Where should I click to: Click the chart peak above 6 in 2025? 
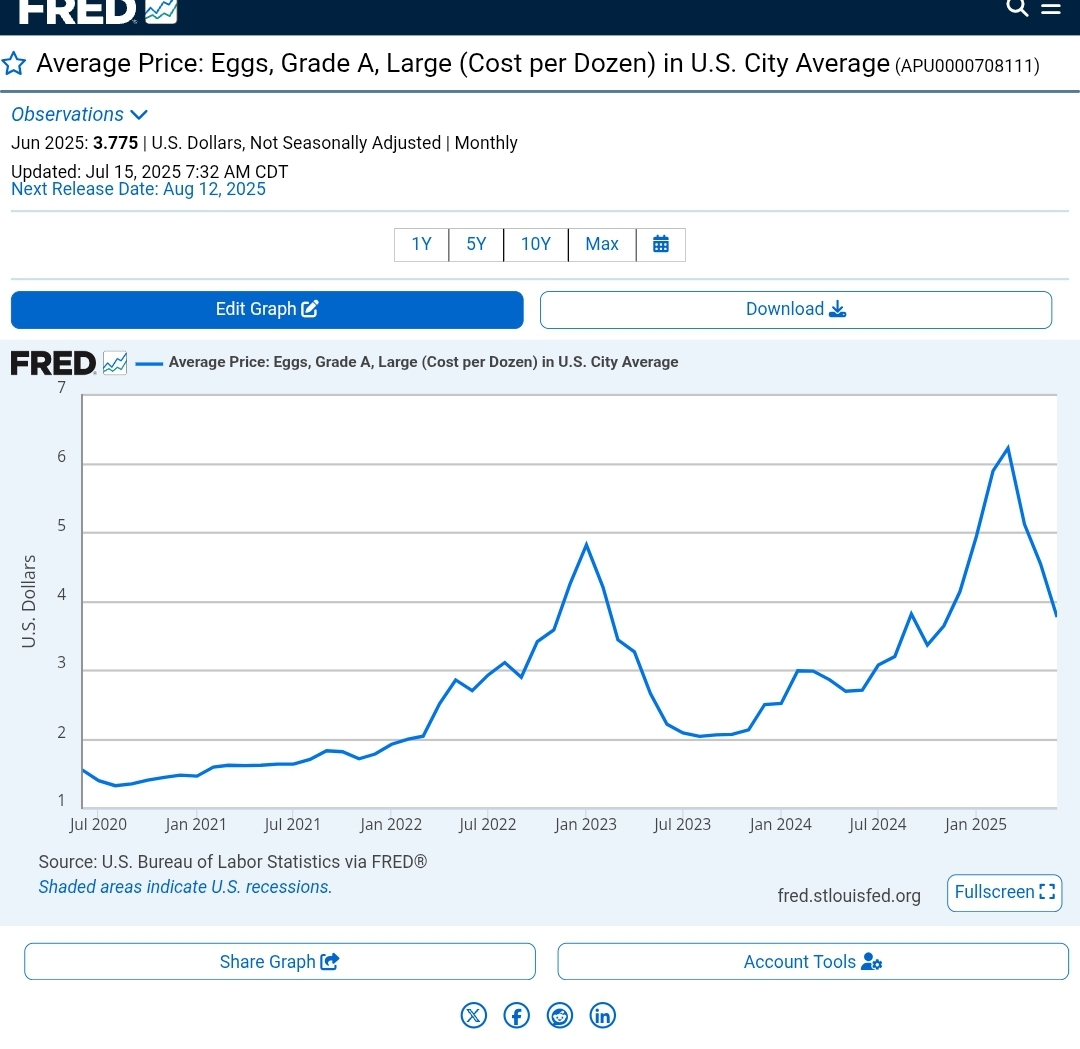1008,448
